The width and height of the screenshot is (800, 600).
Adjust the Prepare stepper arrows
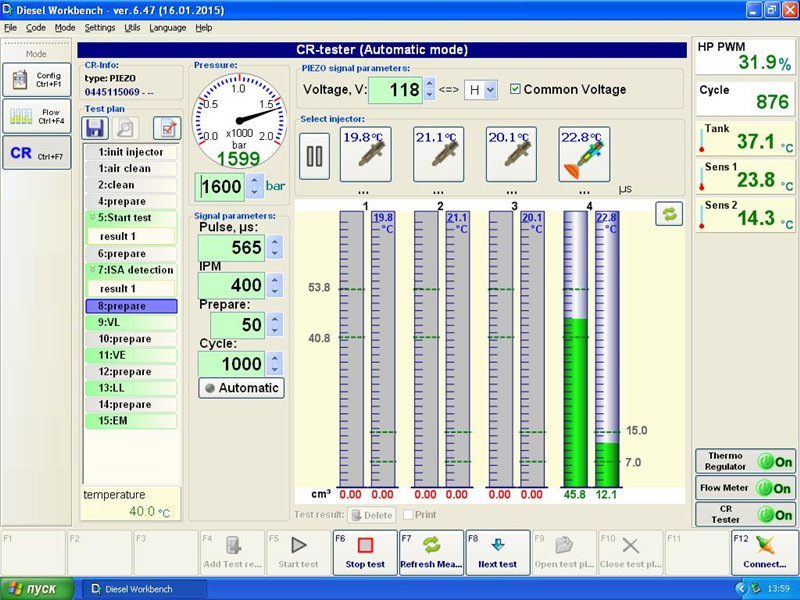(x=274, y=324)
